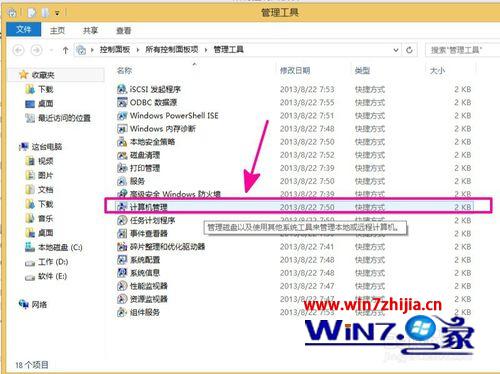
Task: Select the 任务计划程序 clock icon
Action: 122,220
